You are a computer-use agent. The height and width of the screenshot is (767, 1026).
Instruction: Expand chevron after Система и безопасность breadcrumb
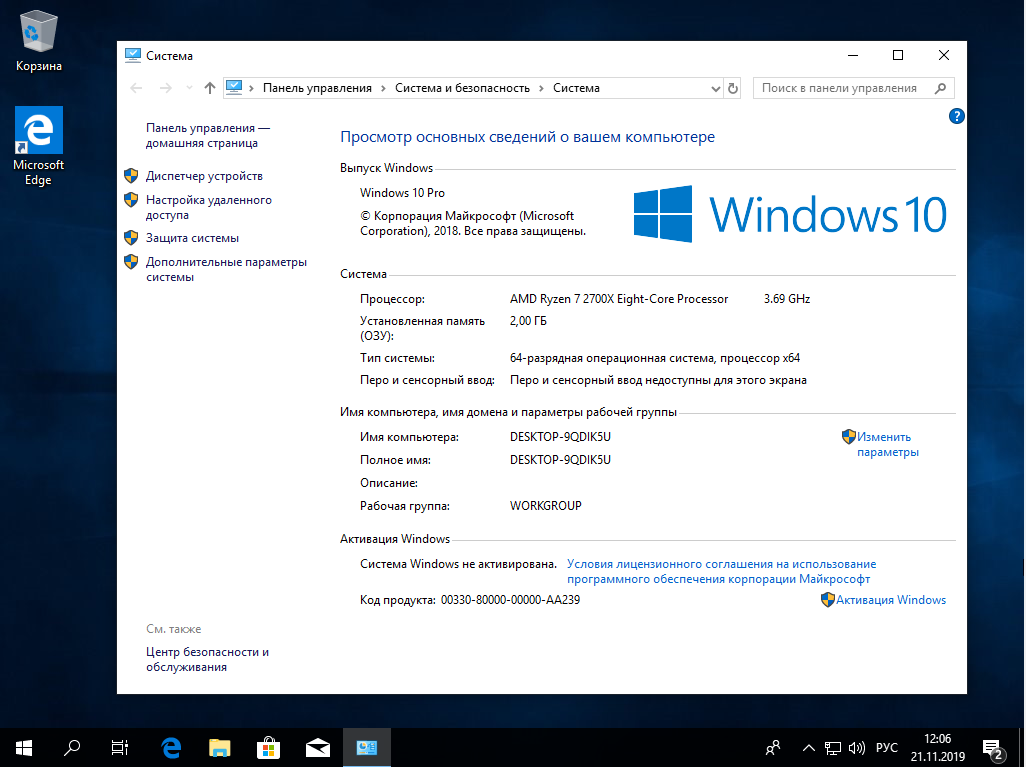[541, 88]
